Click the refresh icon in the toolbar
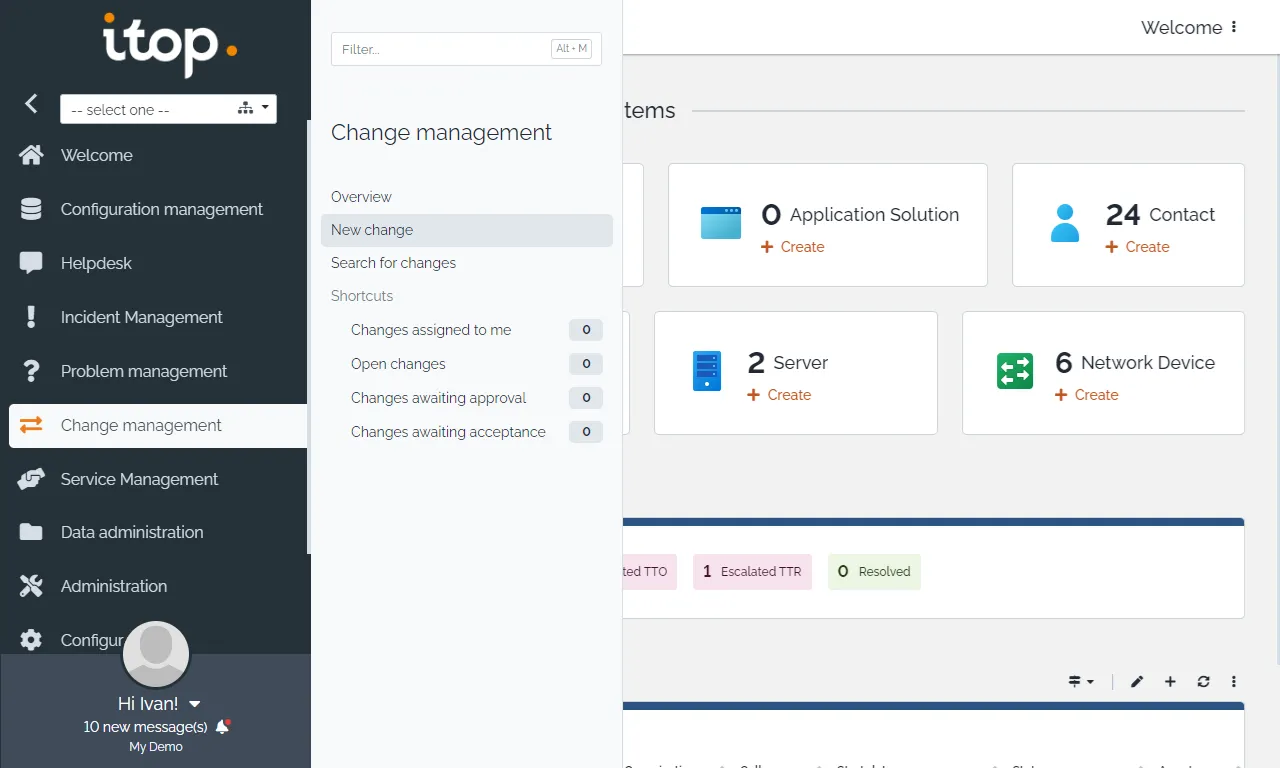 (x=1203, y=682)
